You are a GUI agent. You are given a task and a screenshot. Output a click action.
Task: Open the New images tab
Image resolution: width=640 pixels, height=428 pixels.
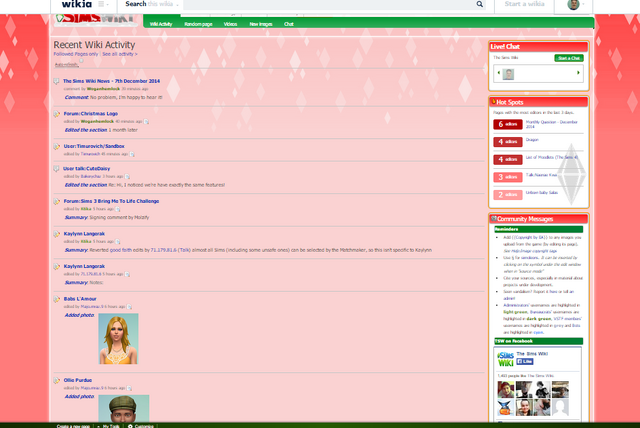coord(261,24)
